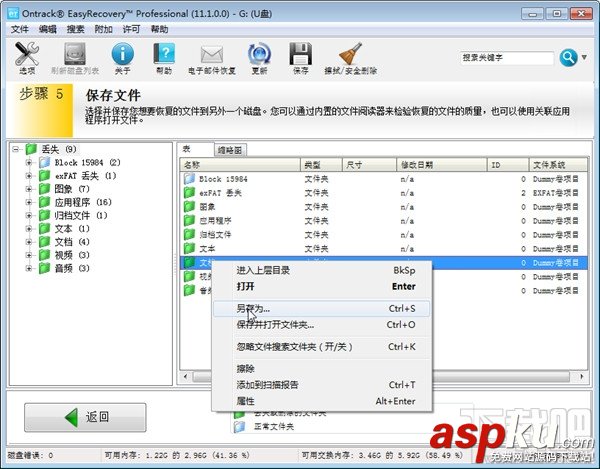Collapse the 丢失 (9) root tree node
Image resolution: width=600 pixels, height=469 pixels.
click(15, 149)
